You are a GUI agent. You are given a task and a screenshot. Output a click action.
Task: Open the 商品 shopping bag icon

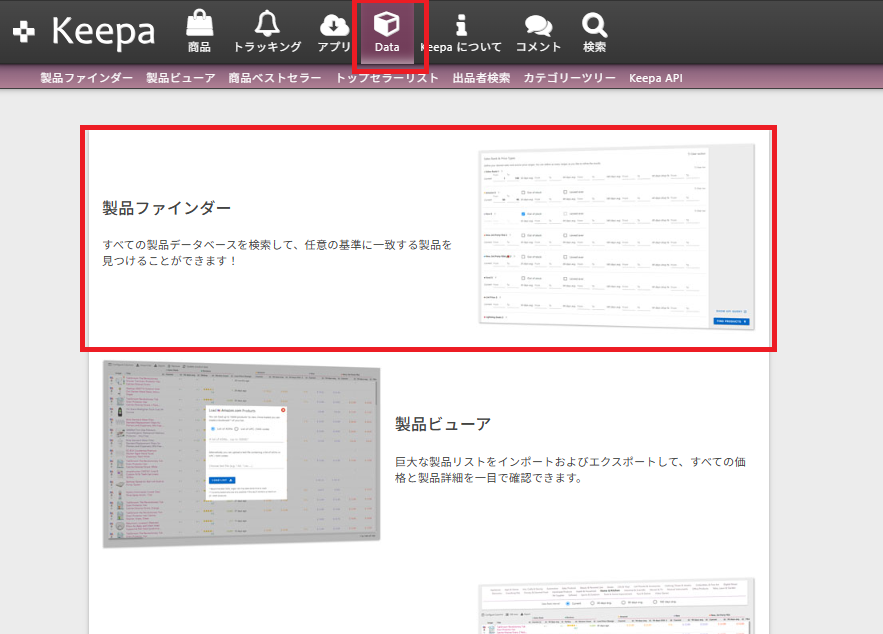pos(199,24)
